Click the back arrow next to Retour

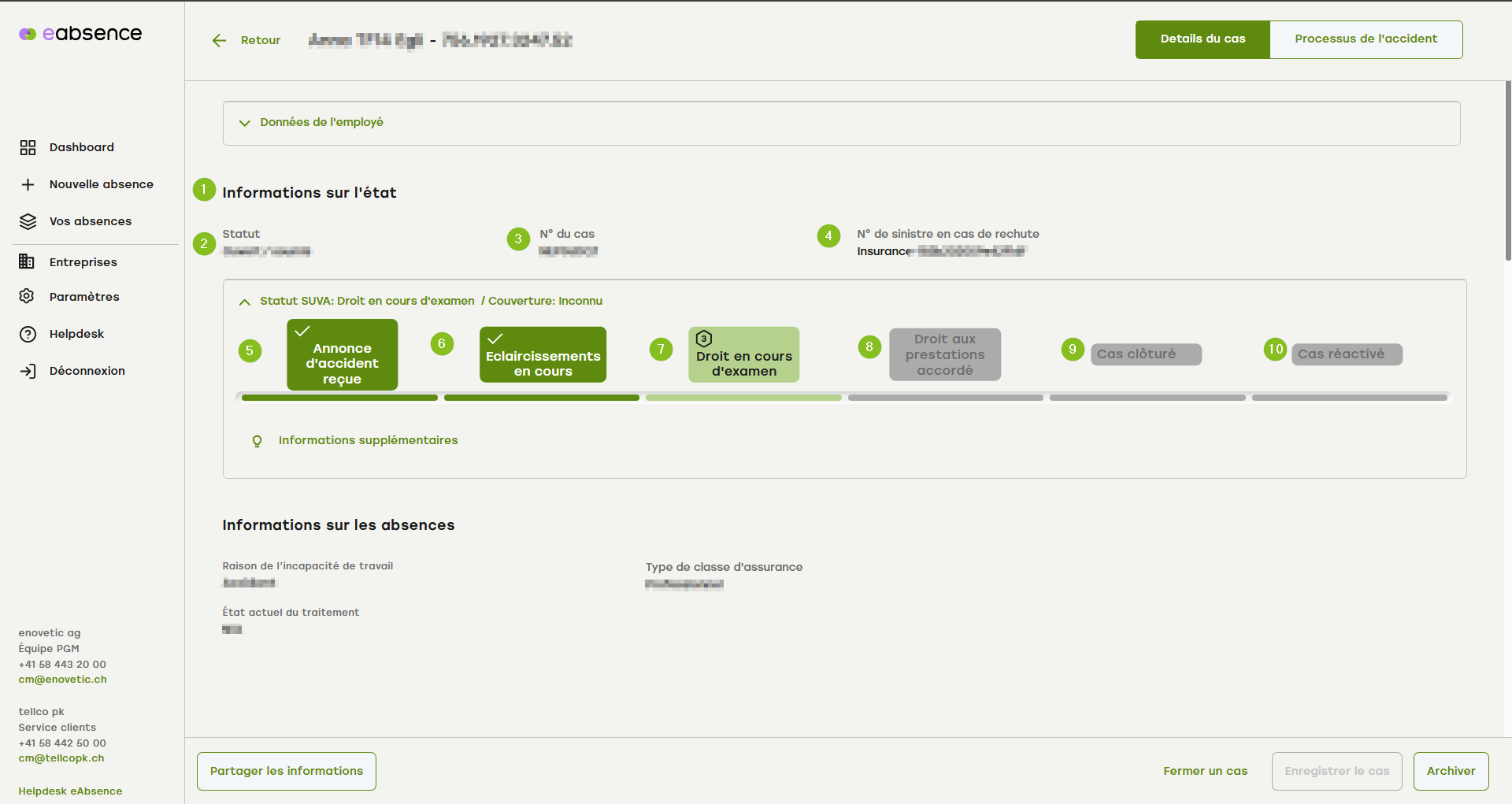point(219,40)
